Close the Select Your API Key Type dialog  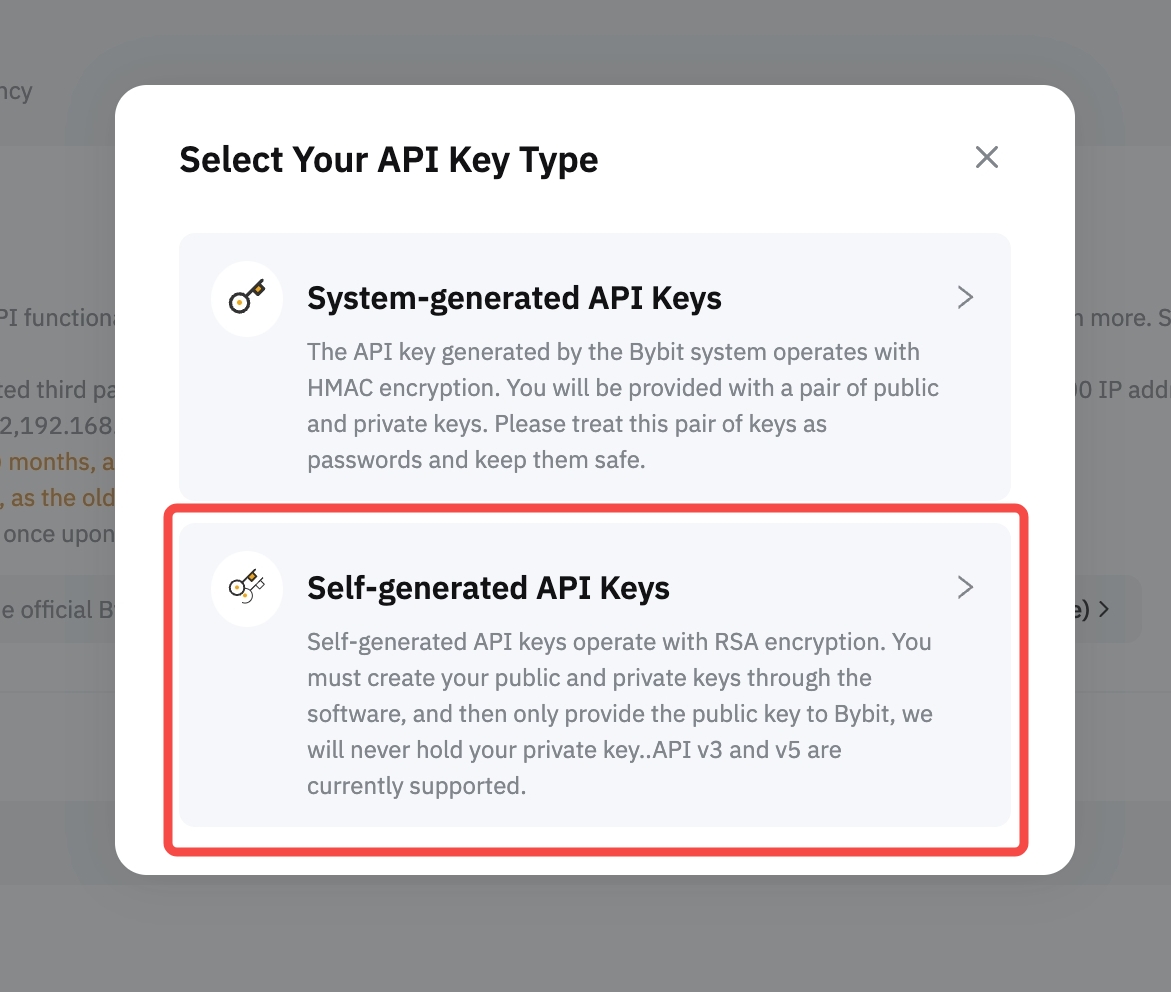coord(987,157)
